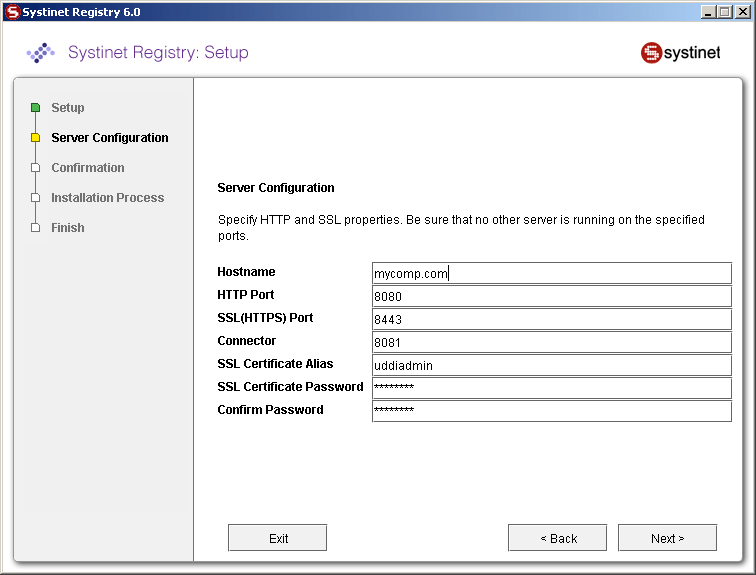Select the Confirmation step label
This screenshot has height=575, width=756.
(88, 168)
